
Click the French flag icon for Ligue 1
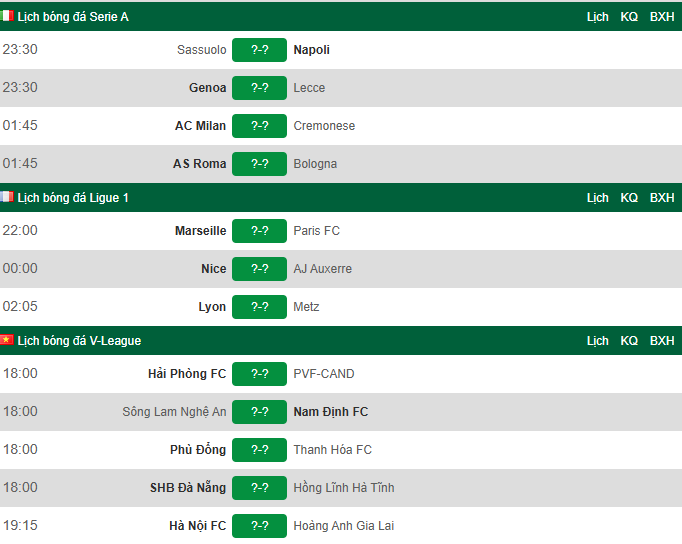click(7, 197)
